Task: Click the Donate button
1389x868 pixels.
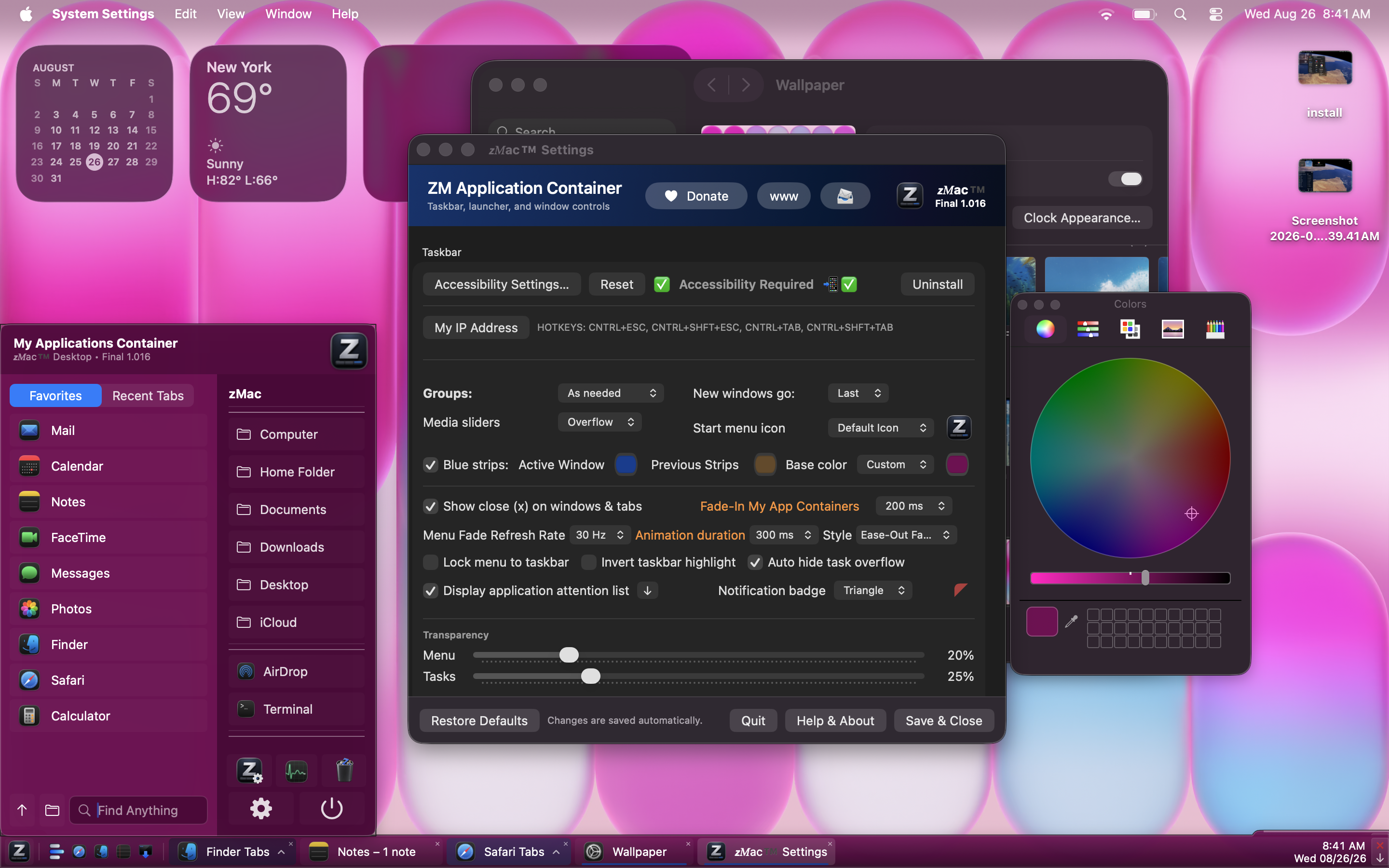Action: 696,196
